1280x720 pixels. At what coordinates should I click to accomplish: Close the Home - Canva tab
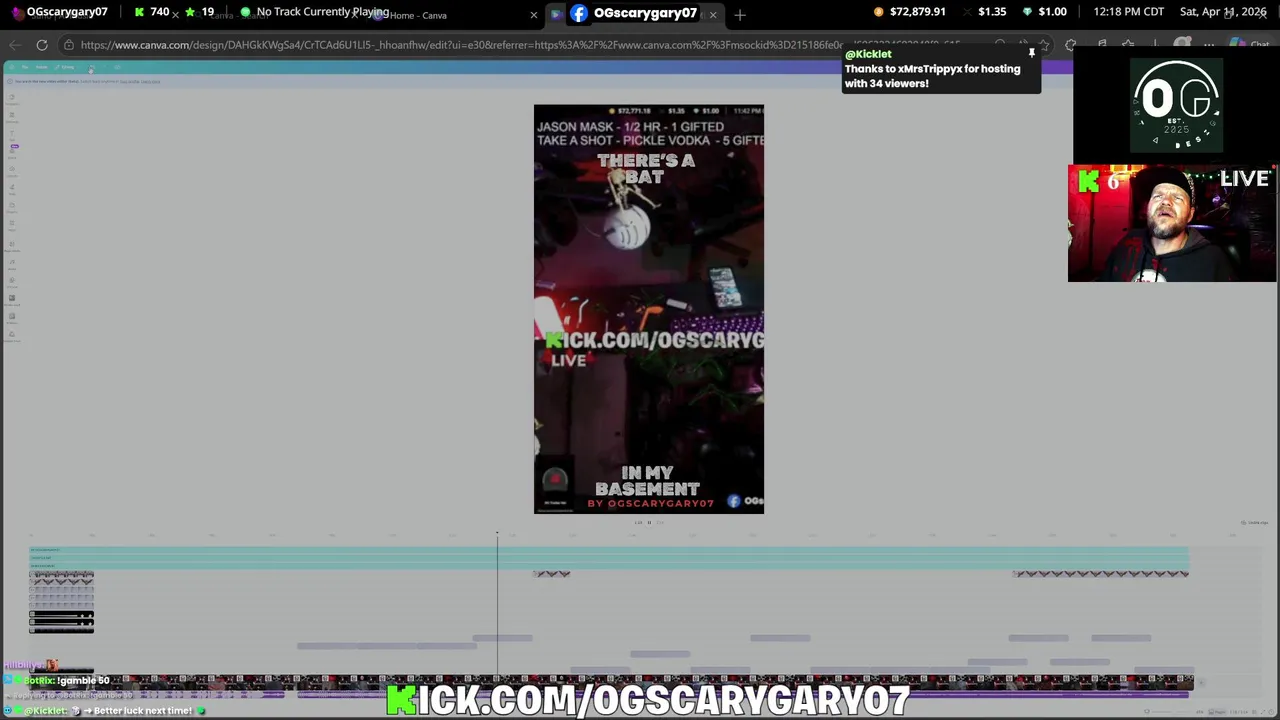coord(533,15)
